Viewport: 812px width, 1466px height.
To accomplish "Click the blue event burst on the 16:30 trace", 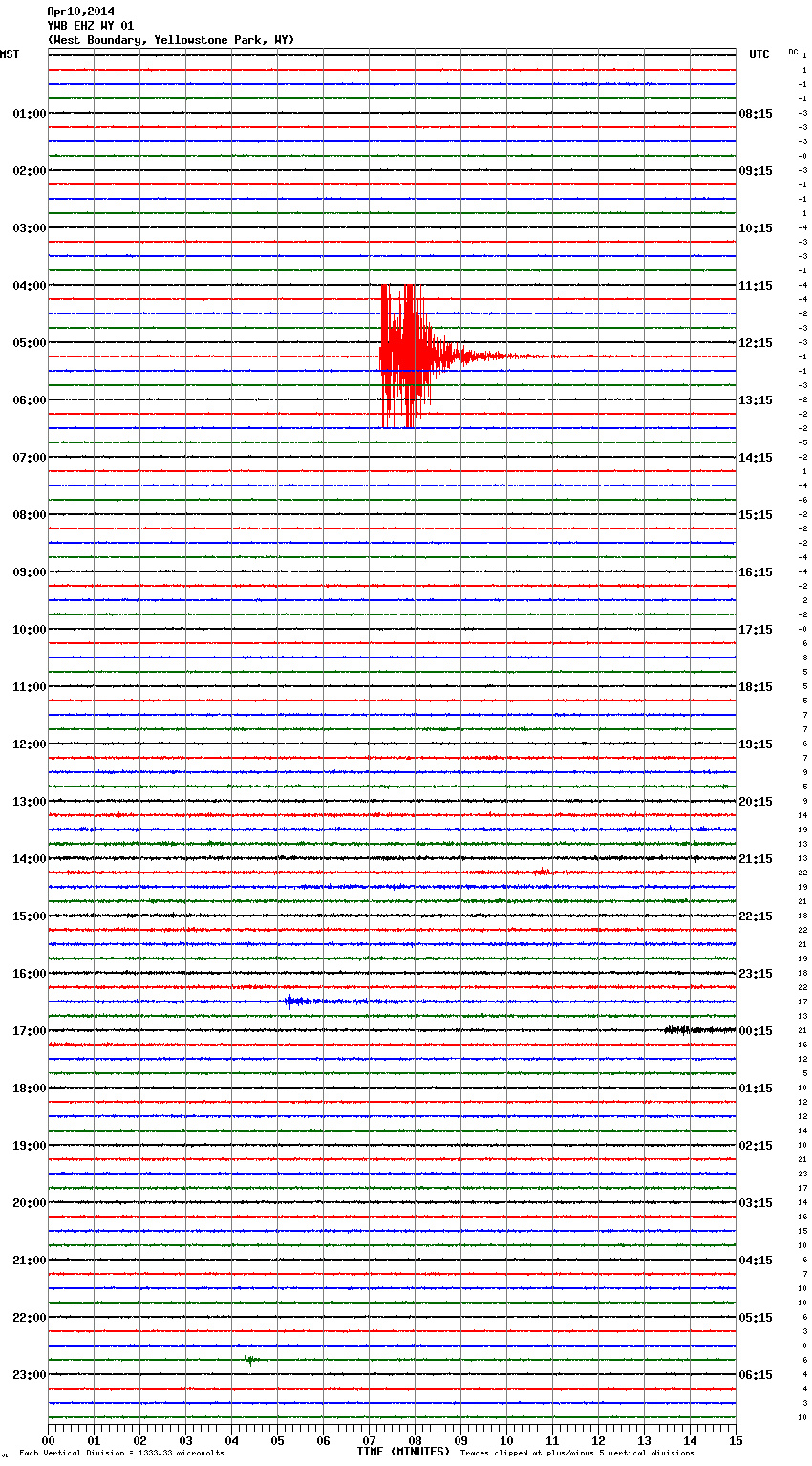I will 298,1002.
